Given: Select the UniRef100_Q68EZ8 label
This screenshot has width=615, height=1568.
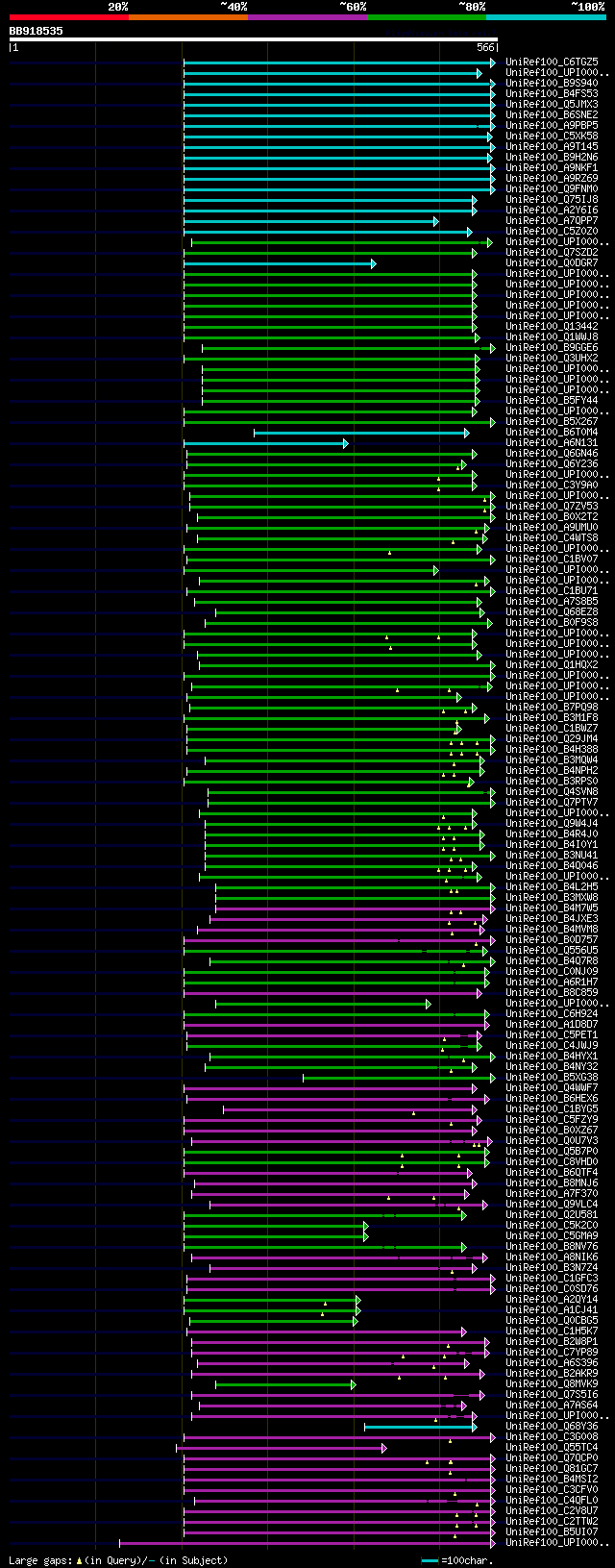Looking at the screenshot, I should tap(552, 611).
